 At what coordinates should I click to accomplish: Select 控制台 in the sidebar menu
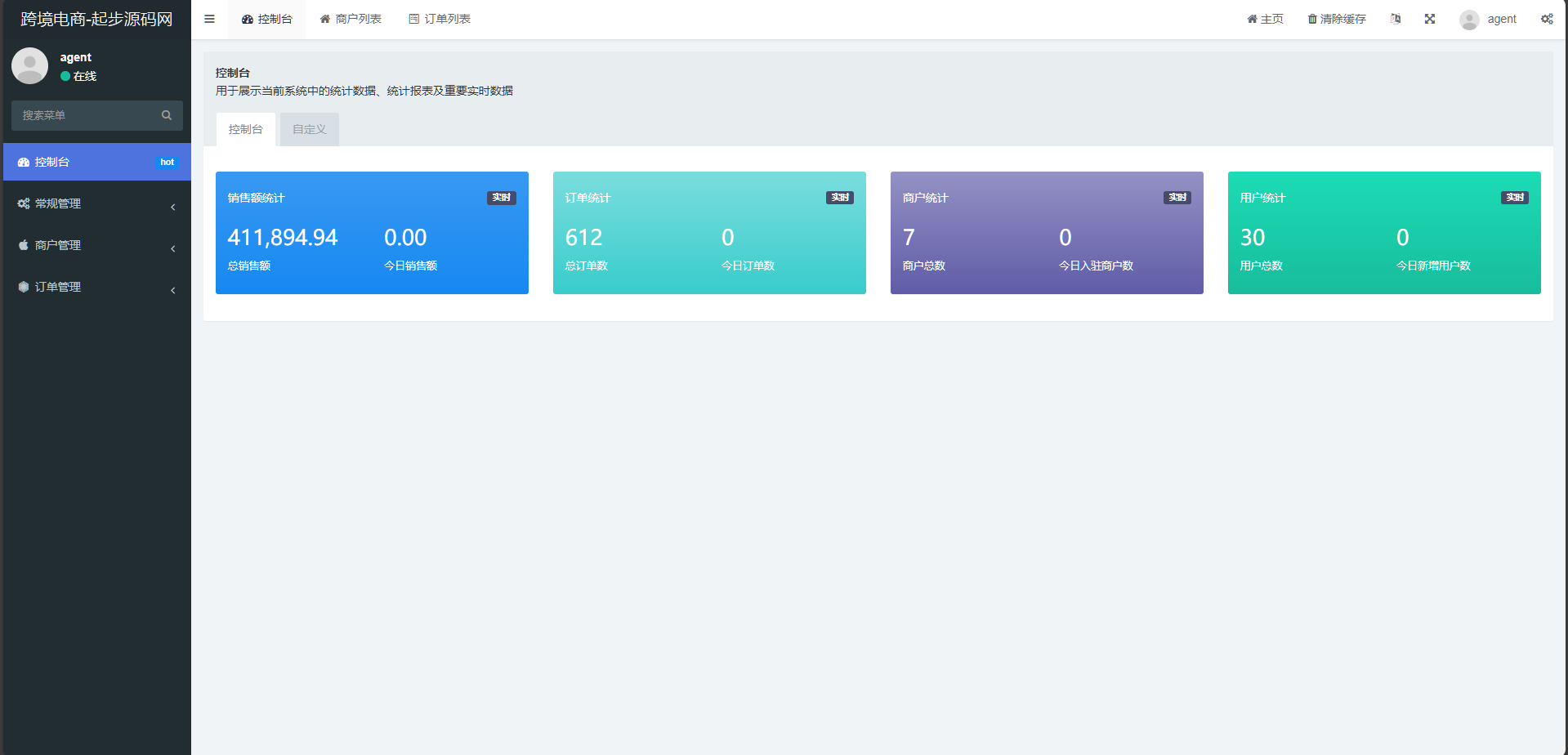pyautogui.click(x=97, y=162)
